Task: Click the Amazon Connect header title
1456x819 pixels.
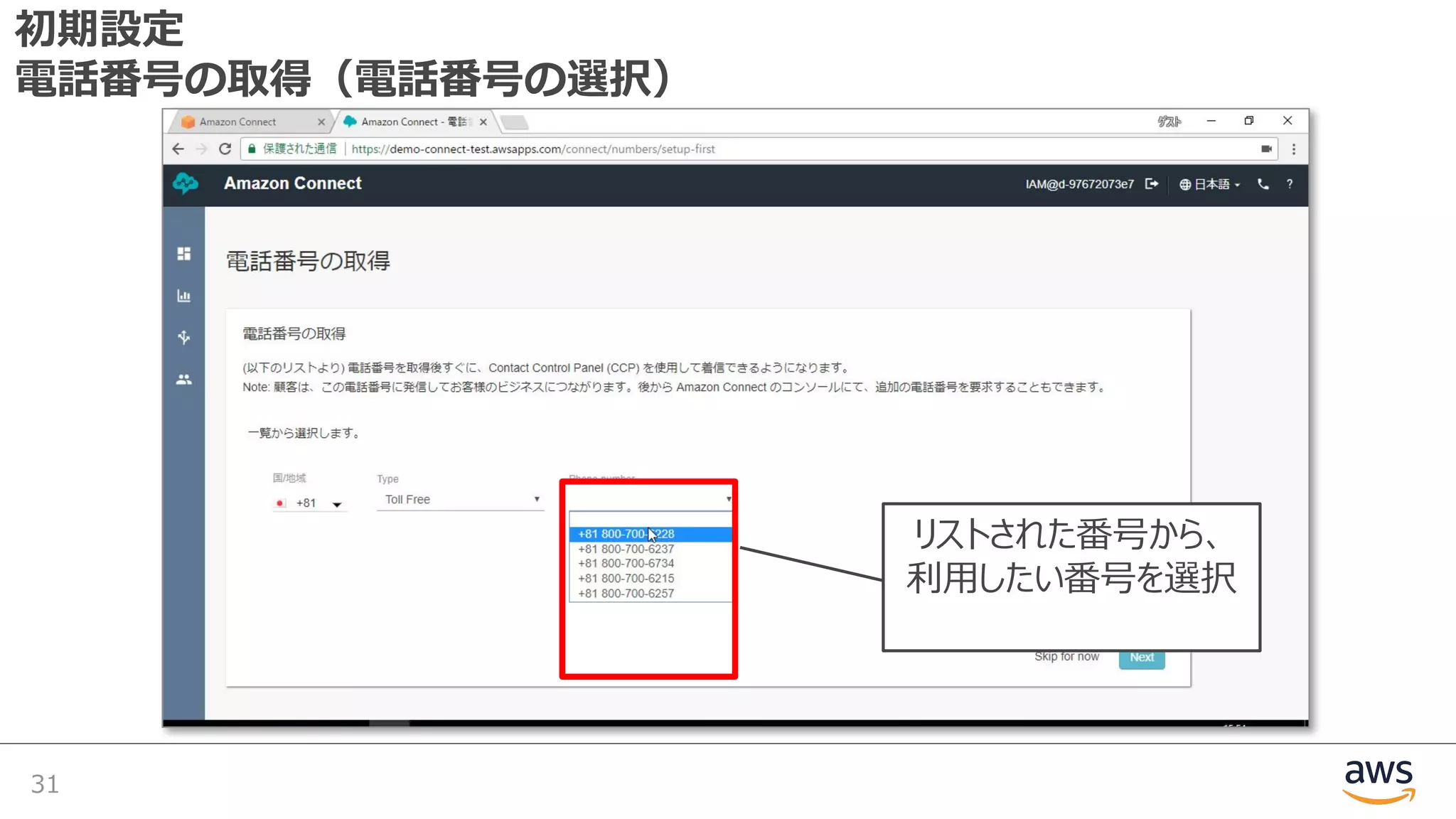Action: coord(293,183)
